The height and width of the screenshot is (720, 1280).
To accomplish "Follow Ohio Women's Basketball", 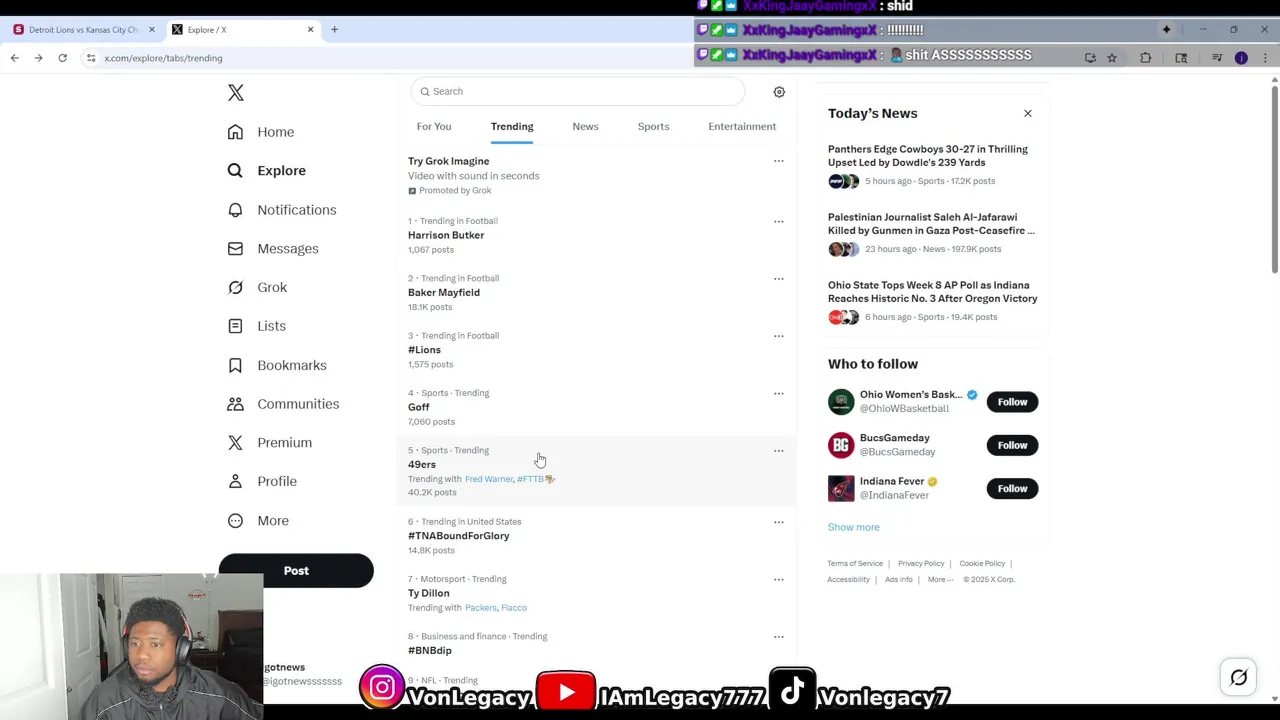I will (x=1012, y=402).
